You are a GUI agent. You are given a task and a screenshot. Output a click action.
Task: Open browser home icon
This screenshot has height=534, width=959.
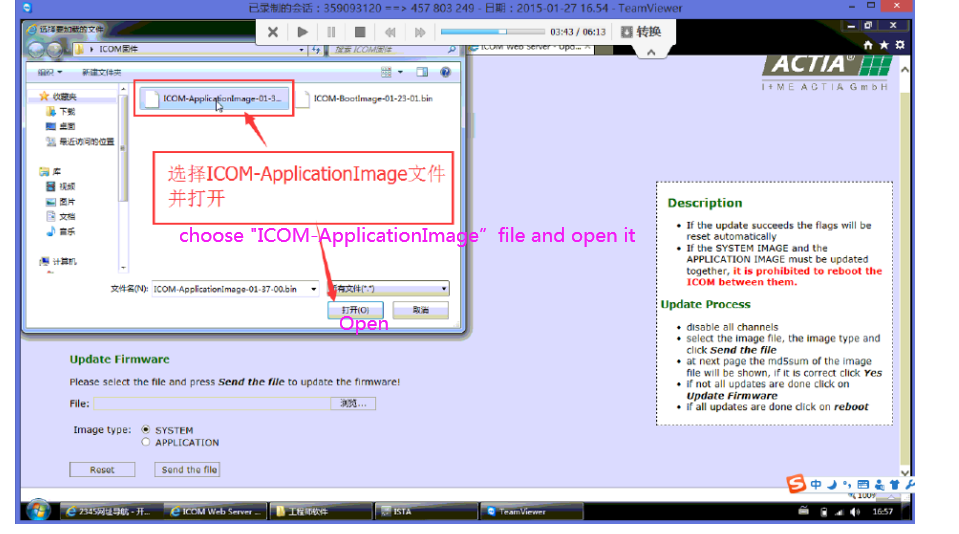[x=868, y=45]
